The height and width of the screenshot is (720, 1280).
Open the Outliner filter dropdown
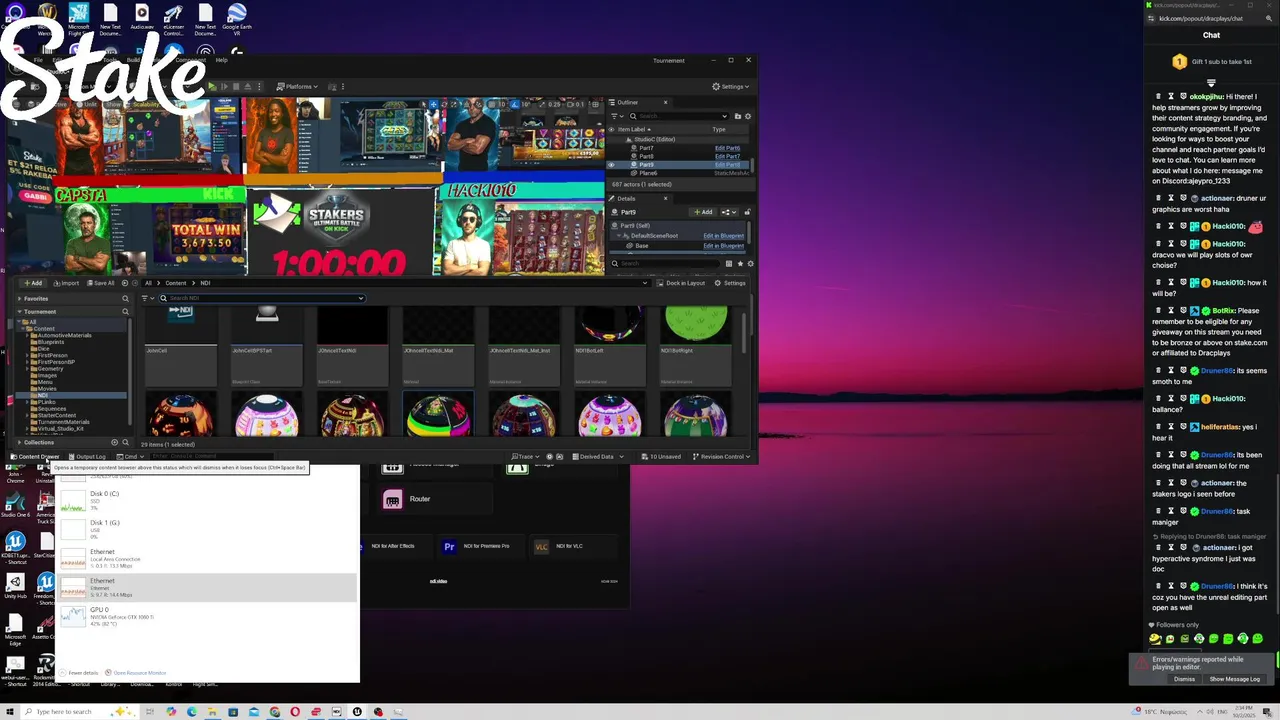tap(617, 116)
